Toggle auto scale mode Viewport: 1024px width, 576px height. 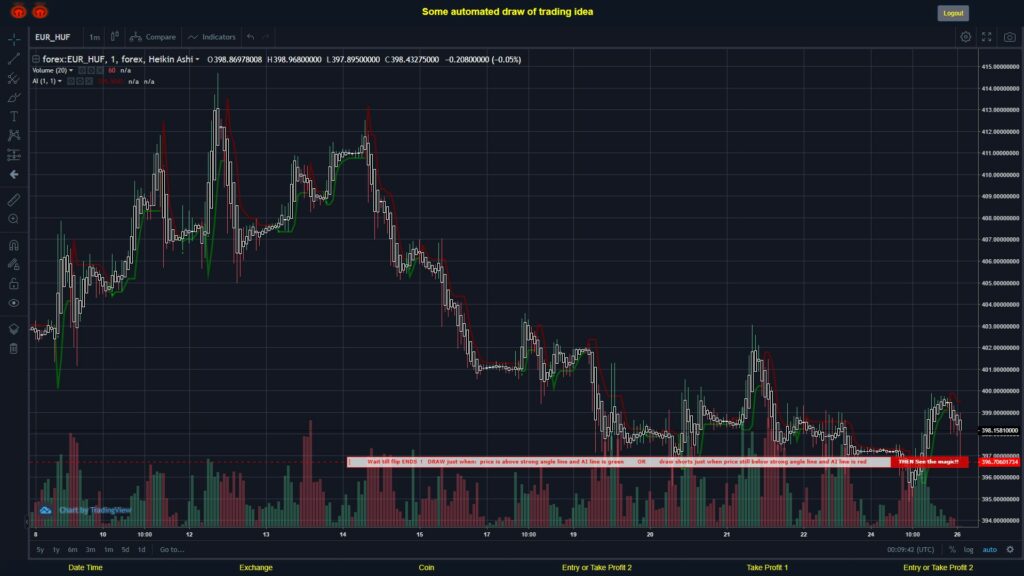[990, 550]
